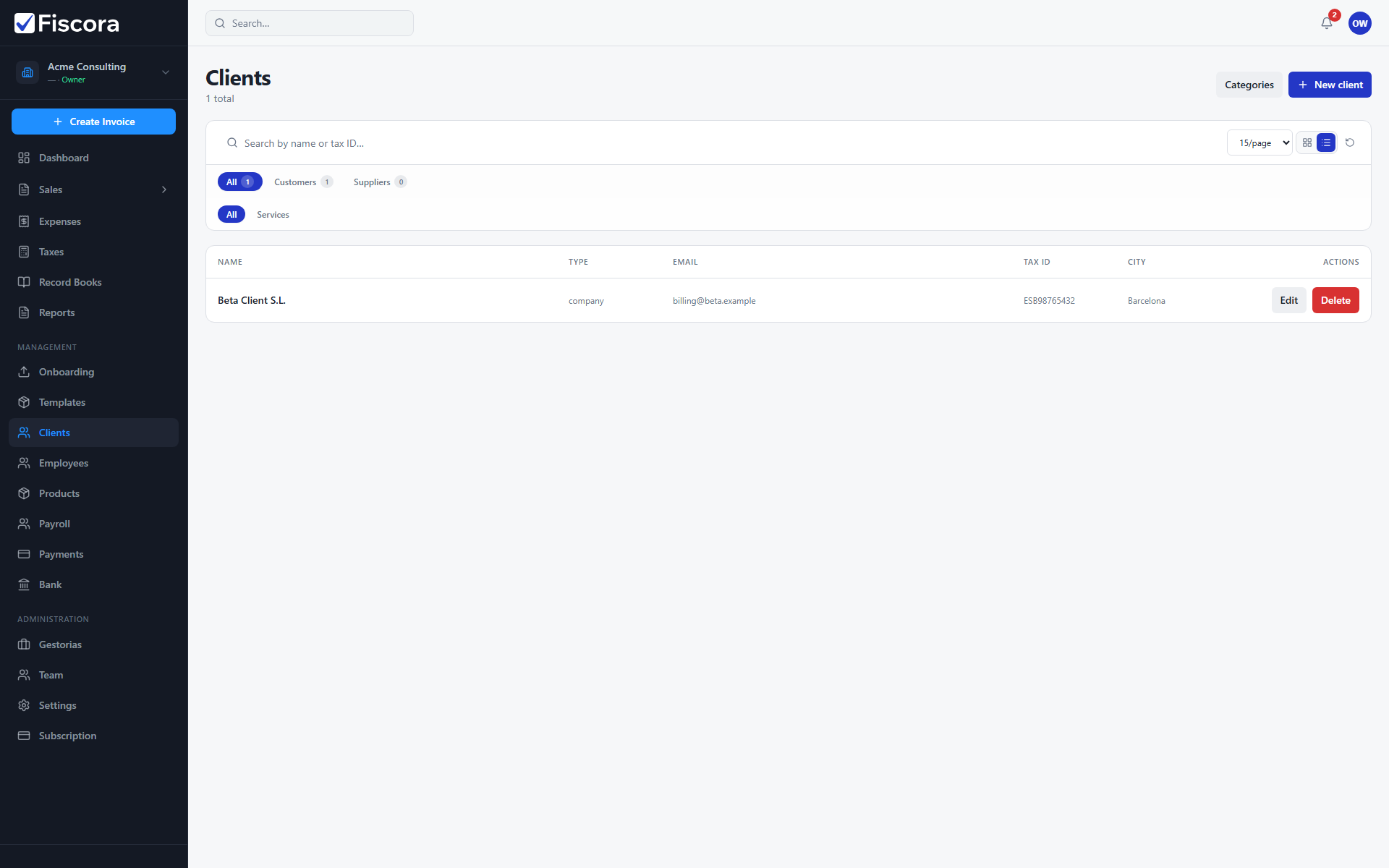Image resolution: width=1389 pixels, height=868 pixels.
Task: Click the TYPE column header
Action: [x=578, y=262]
